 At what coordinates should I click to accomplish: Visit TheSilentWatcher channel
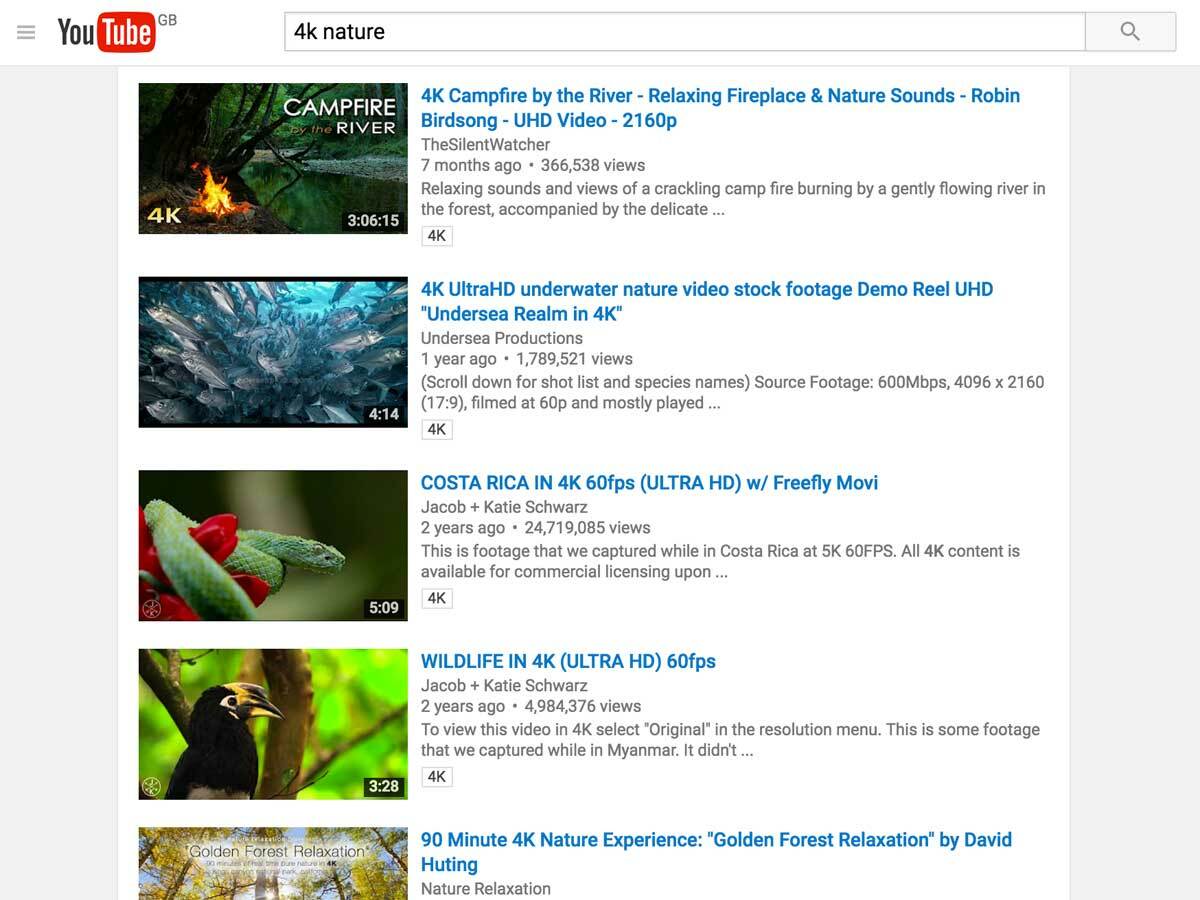[x=485, y=144]
